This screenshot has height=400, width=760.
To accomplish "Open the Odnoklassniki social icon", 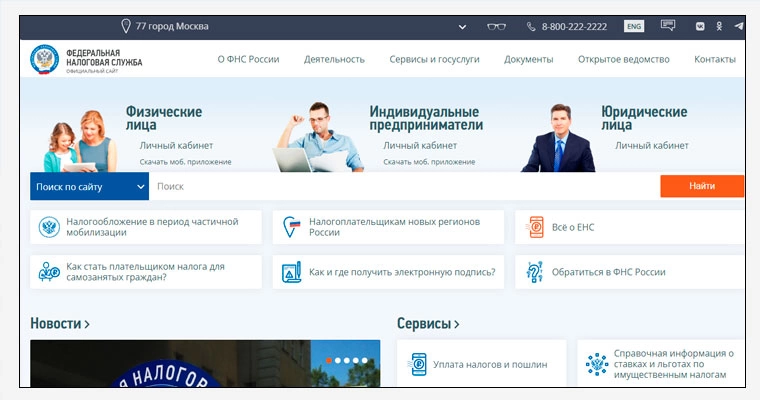I will tap(719, 27).
